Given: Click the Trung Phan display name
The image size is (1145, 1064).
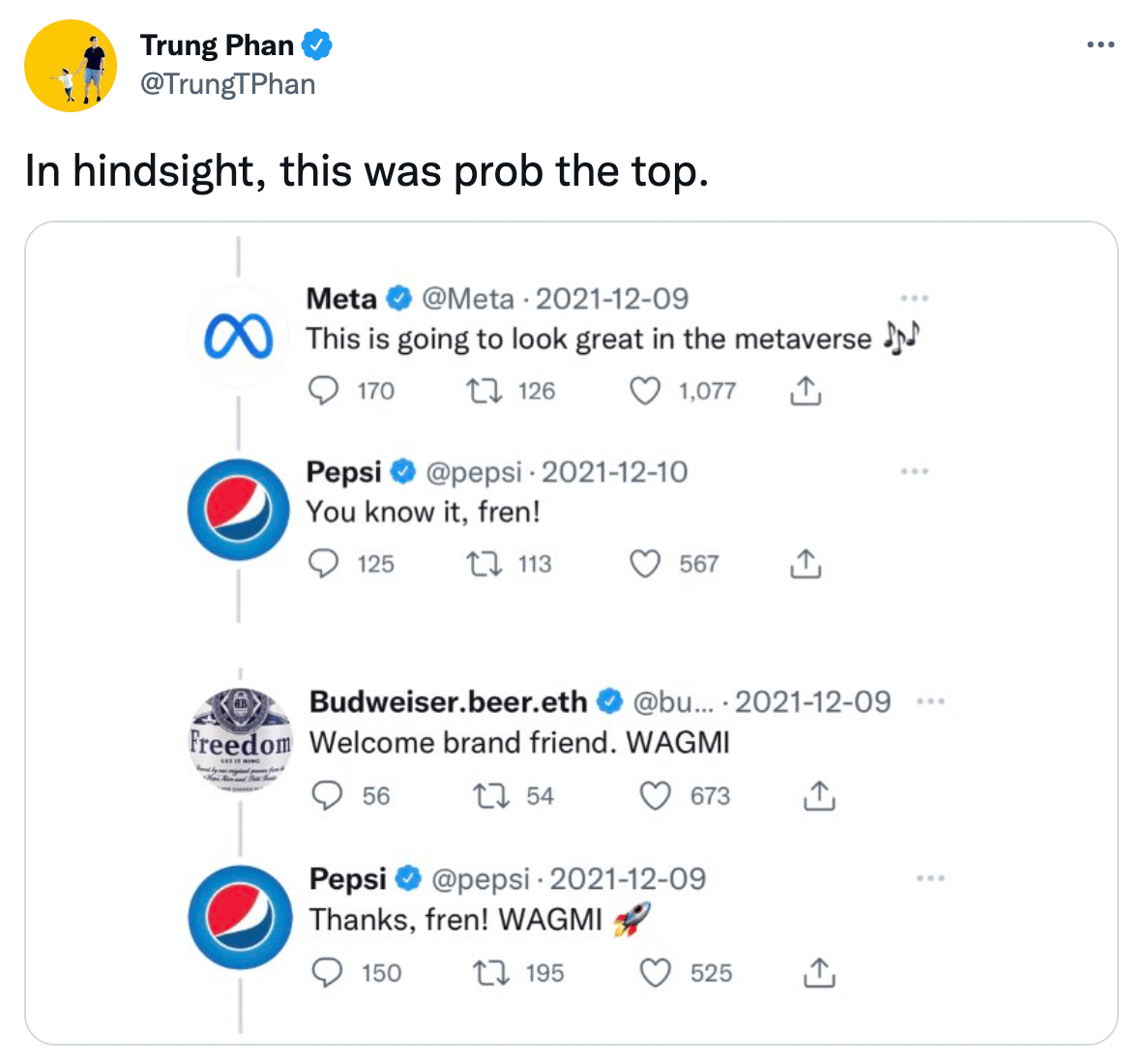Looking at the screenshot, I should 217,44.
